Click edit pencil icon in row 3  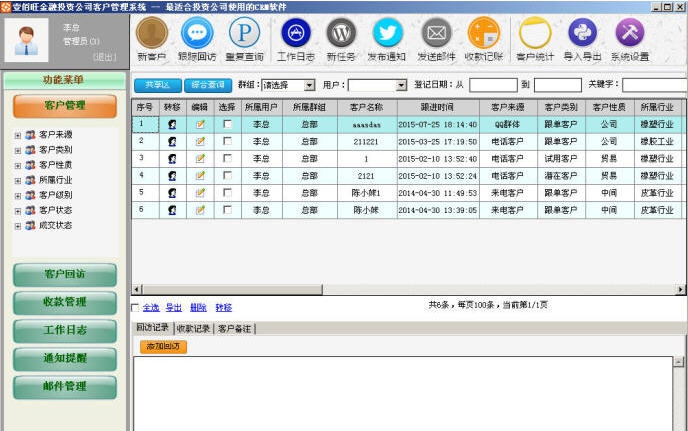coord(200,158)
